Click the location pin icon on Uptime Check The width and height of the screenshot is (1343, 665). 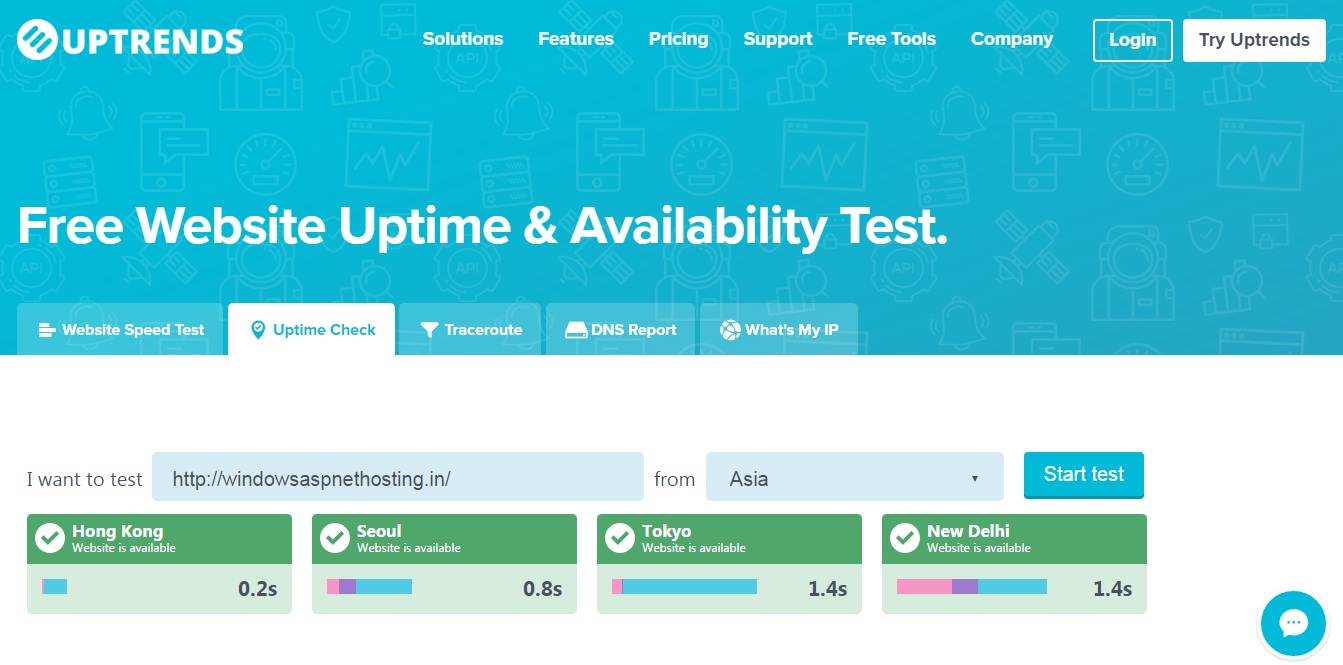pyautogui.click(x=258, y=329)
